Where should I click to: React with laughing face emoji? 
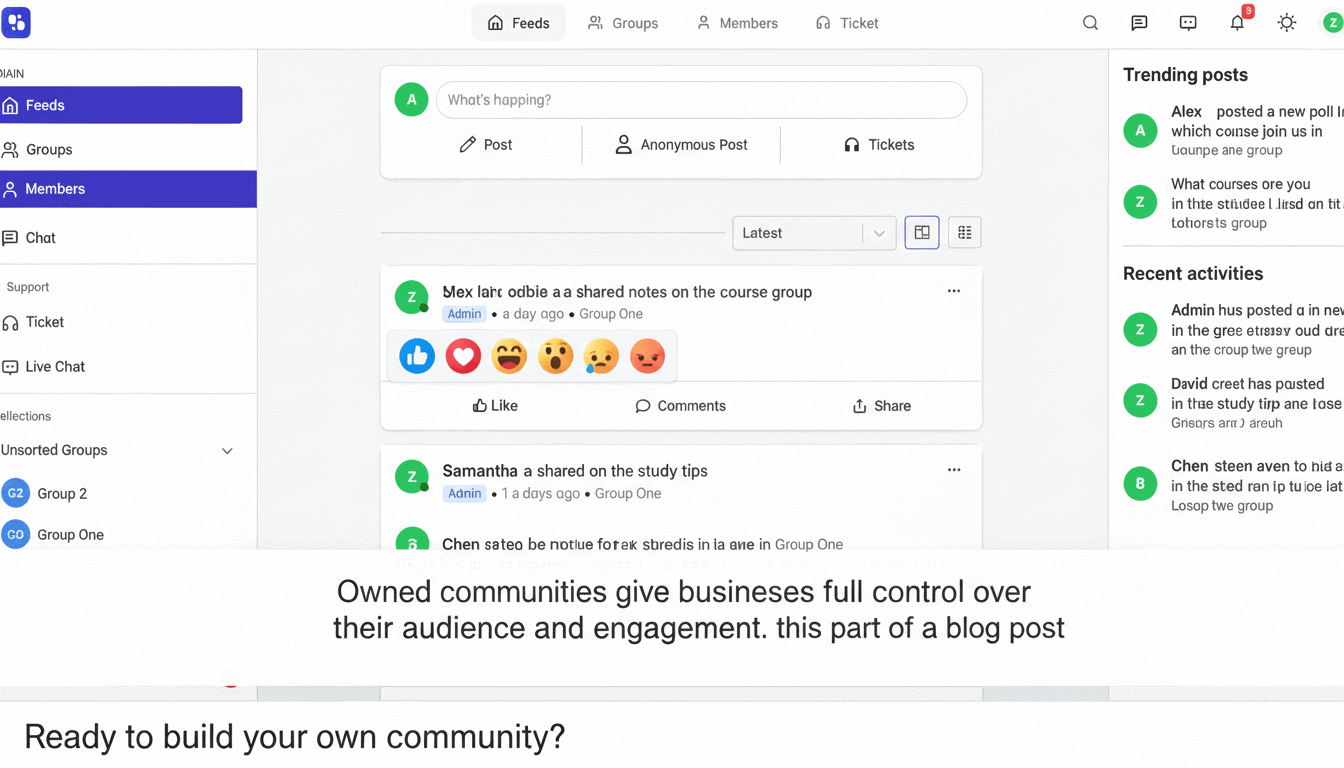[509, 356]
